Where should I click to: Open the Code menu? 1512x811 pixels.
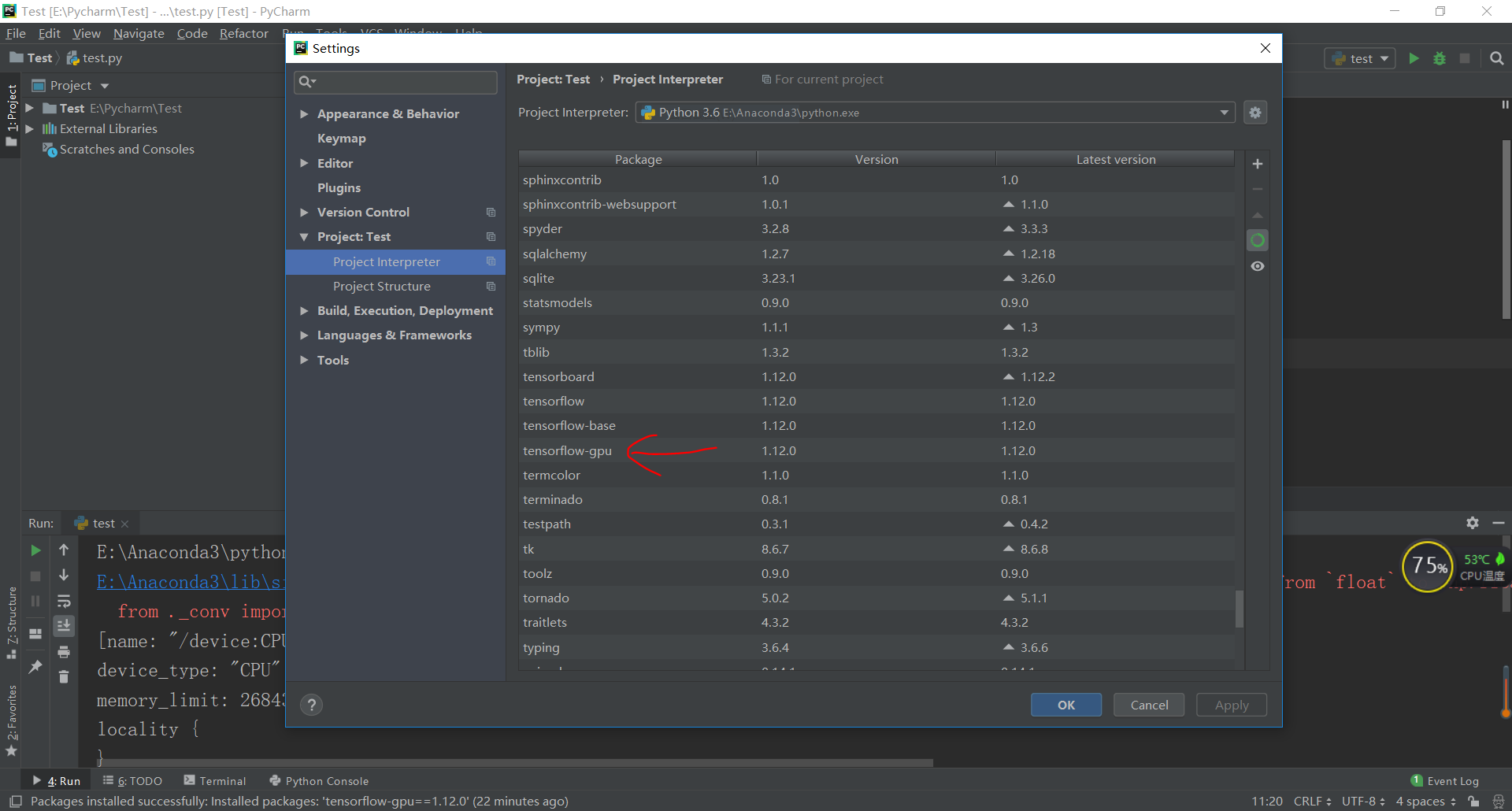click(192, 33)
